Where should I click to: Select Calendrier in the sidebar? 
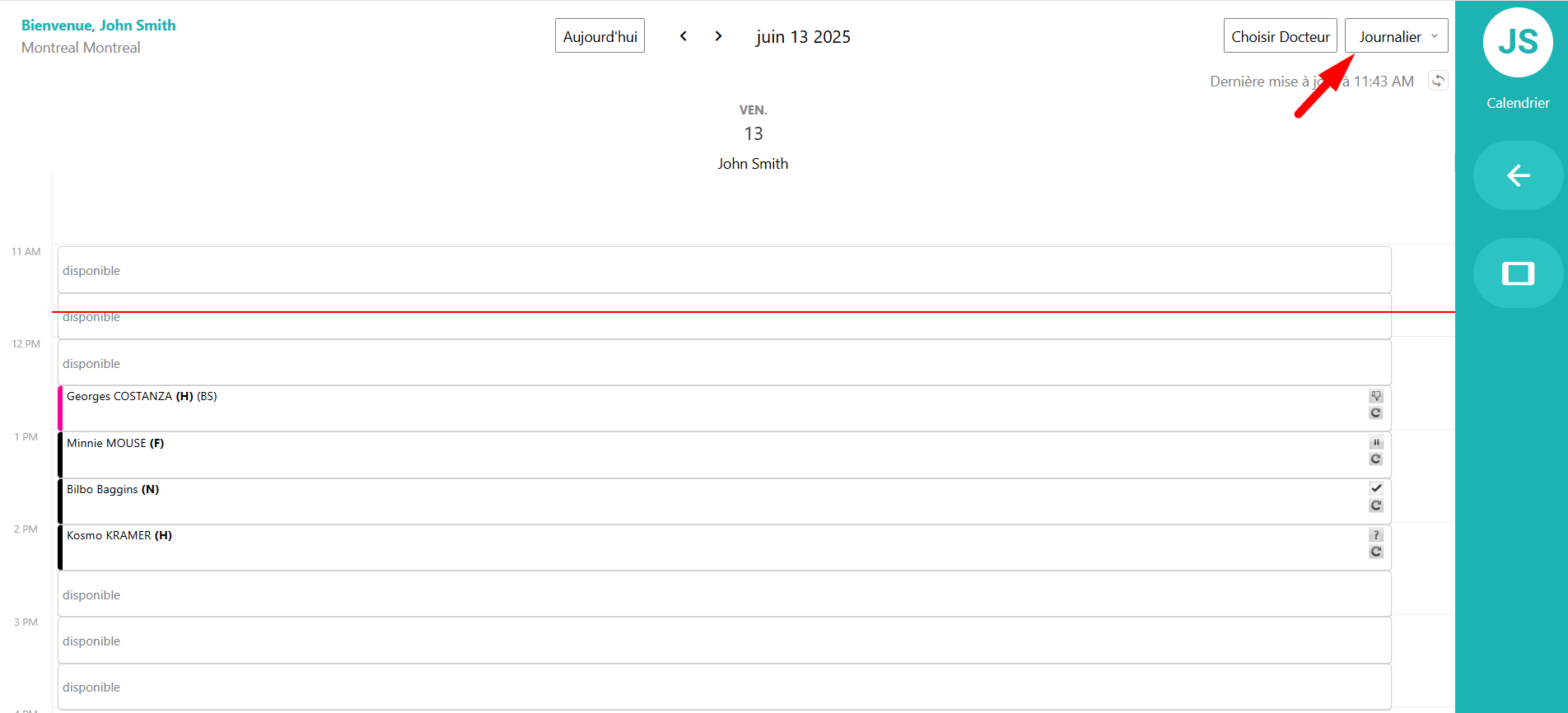[1518, 102]
